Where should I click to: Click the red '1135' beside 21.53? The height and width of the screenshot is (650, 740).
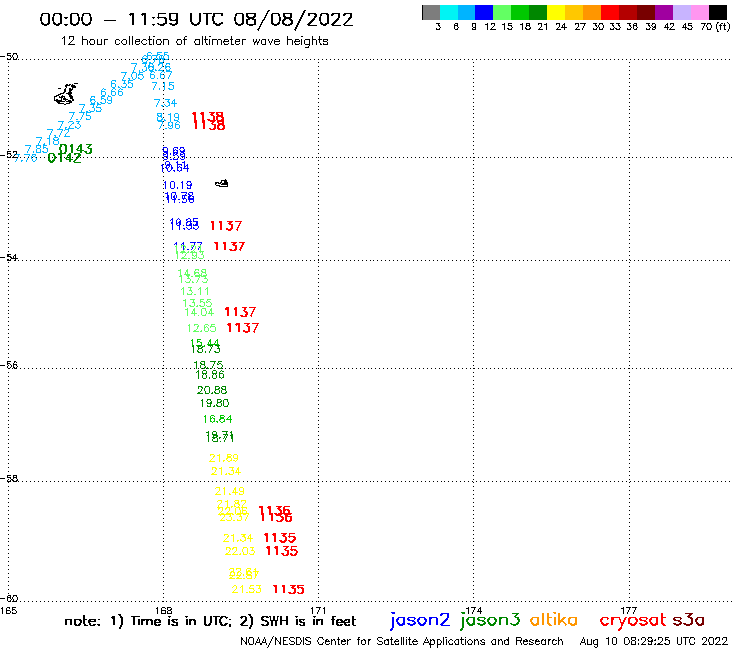click(288, 589)
